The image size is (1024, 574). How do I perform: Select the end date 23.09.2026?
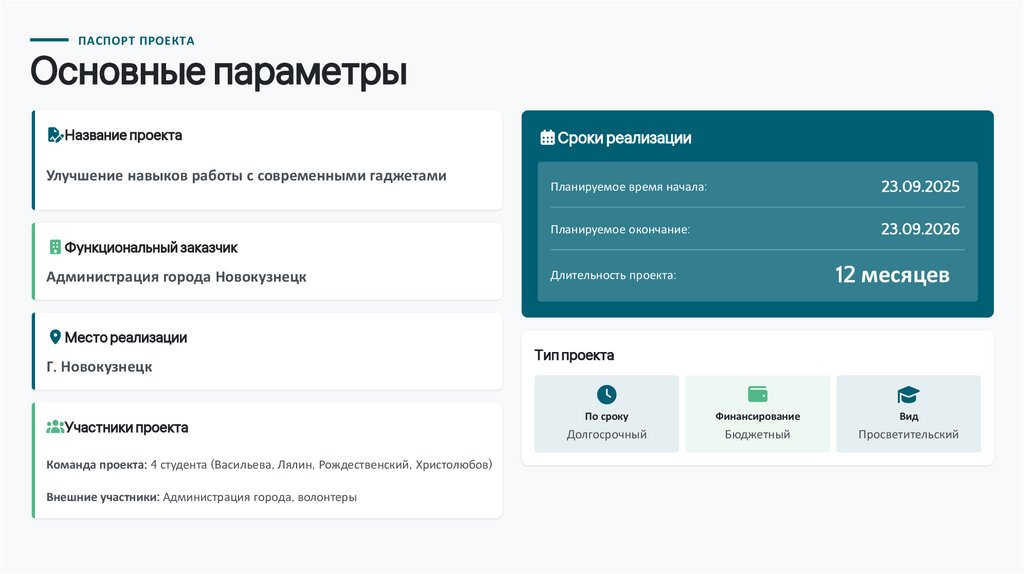[x=920, y=229]
